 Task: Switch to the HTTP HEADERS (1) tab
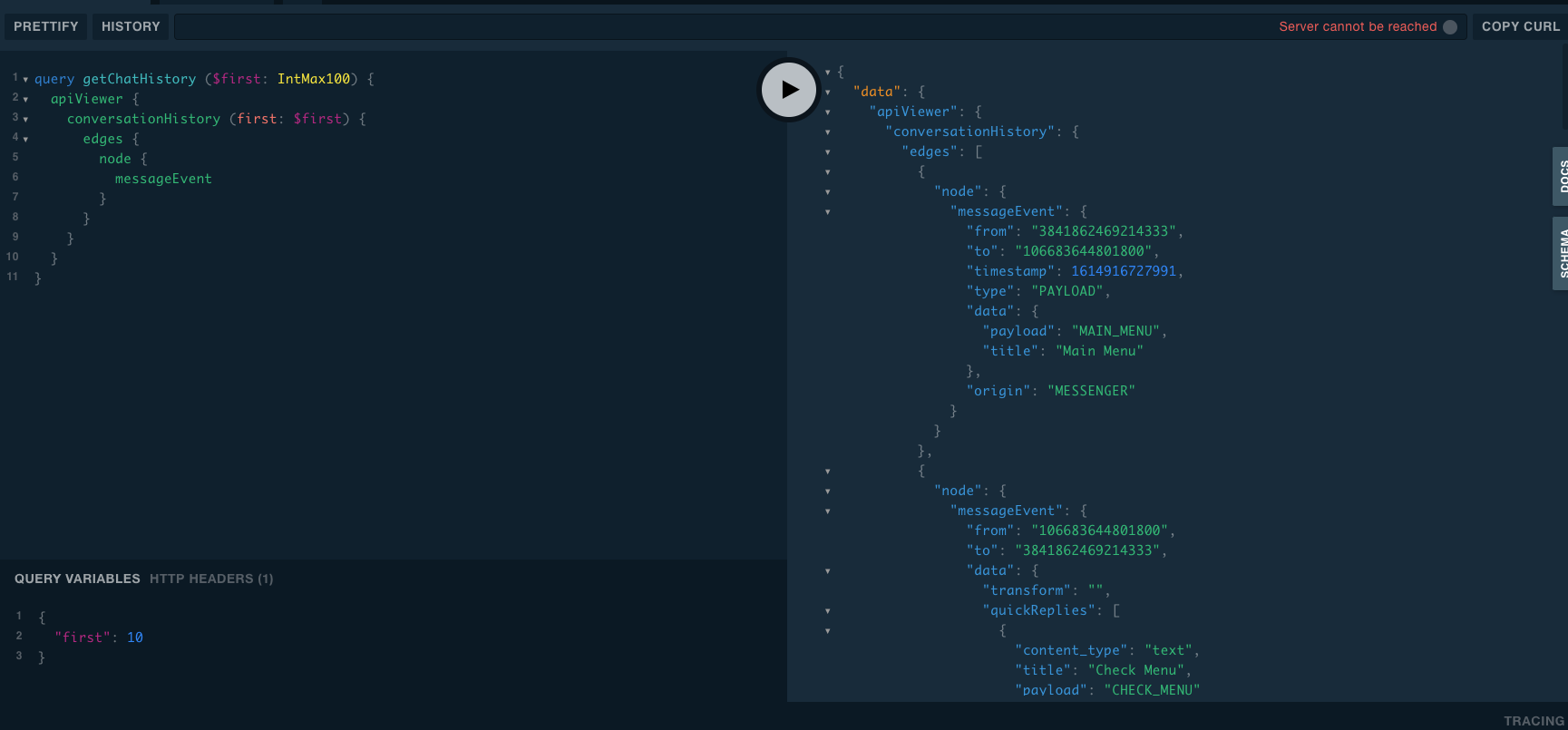click(211, 579)
